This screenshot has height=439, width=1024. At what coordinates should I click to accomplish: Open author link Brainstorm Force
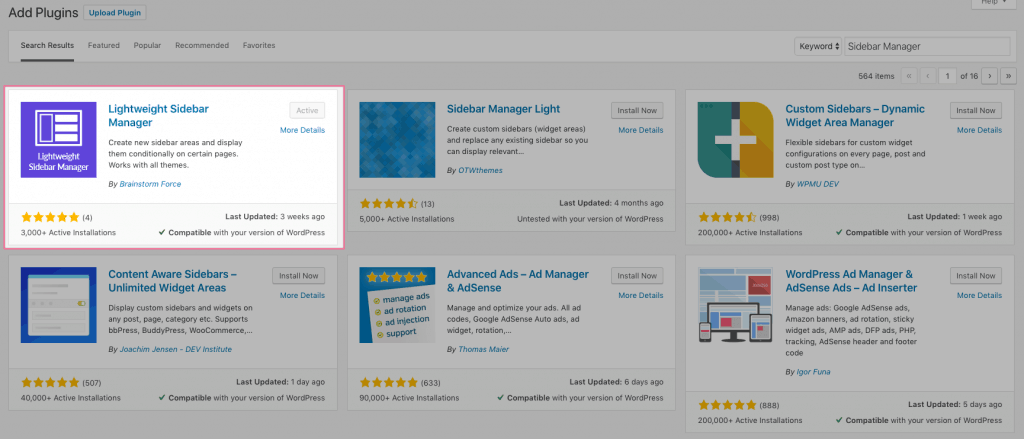pyautogui.click(x=150, y=184)
